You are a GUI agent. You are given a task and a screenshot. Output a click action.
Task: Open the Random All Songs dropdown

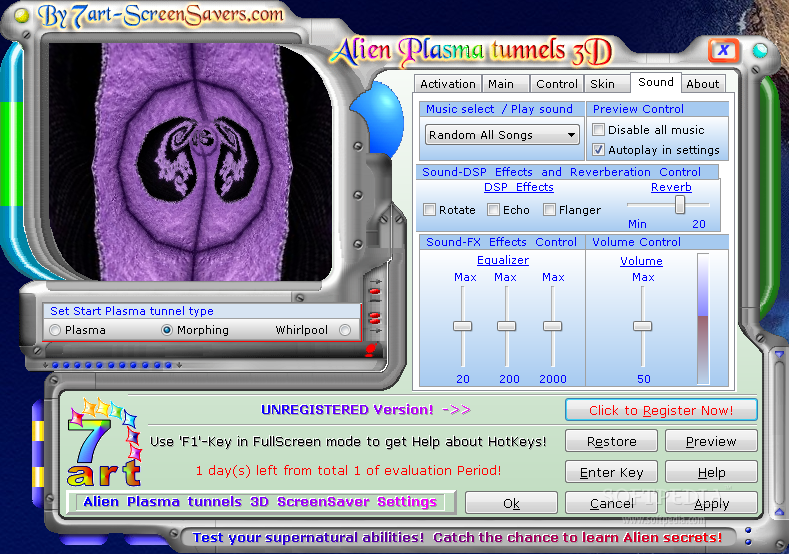[x=502, y=135]
